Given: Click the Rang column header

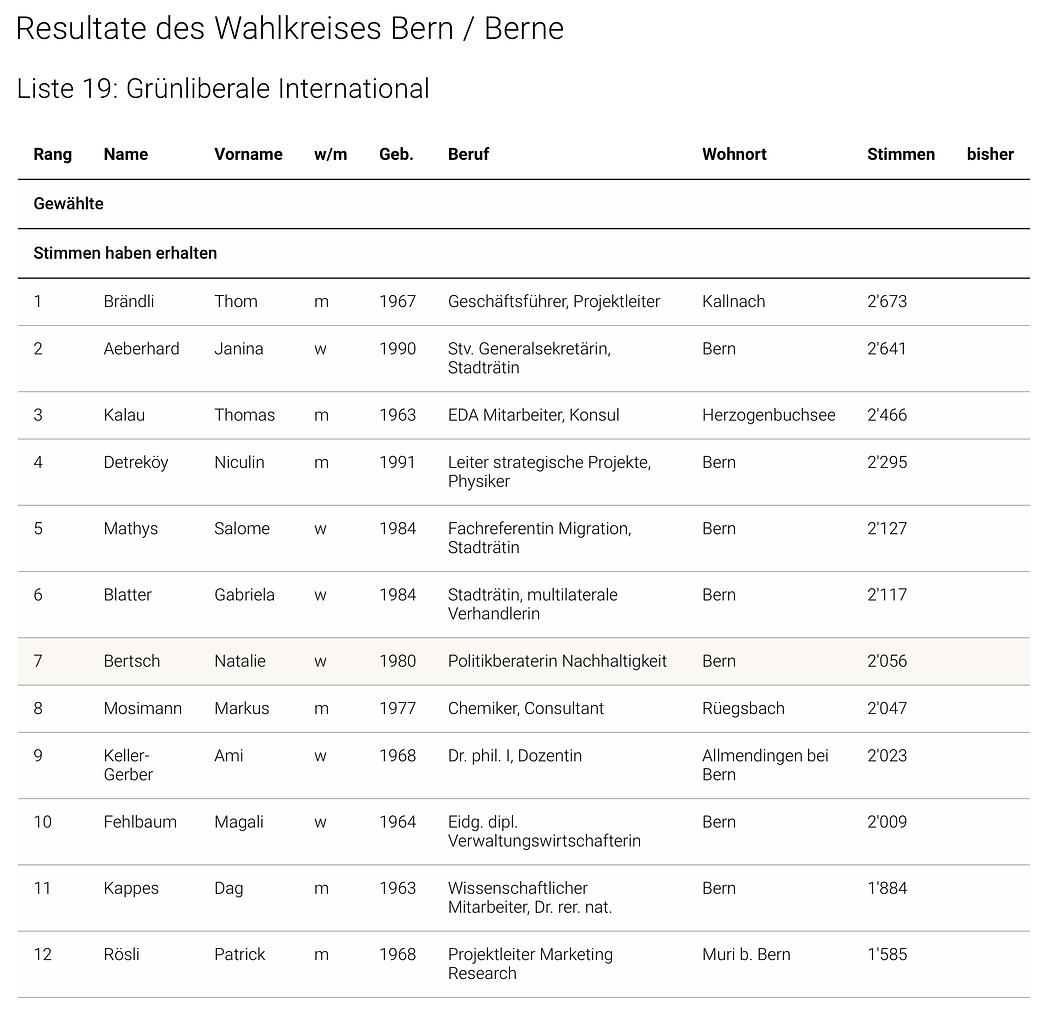Looking at the screenshot, I should [x=52, y=154].
